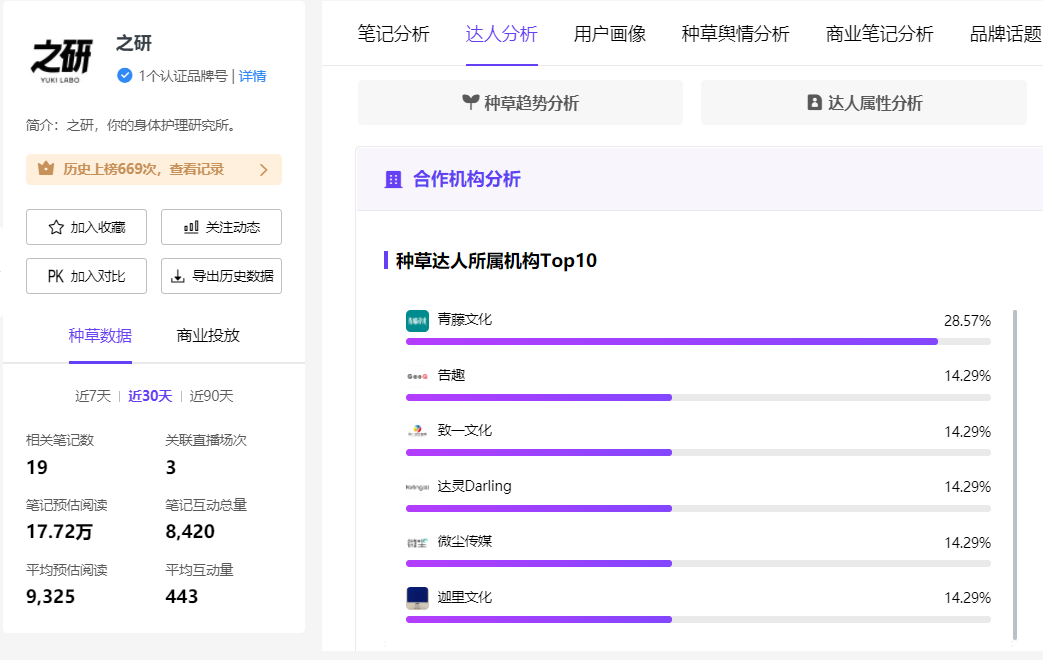
Task: Expand the 历史上榜669次 record arrow
Action: [x=264, y=170]
